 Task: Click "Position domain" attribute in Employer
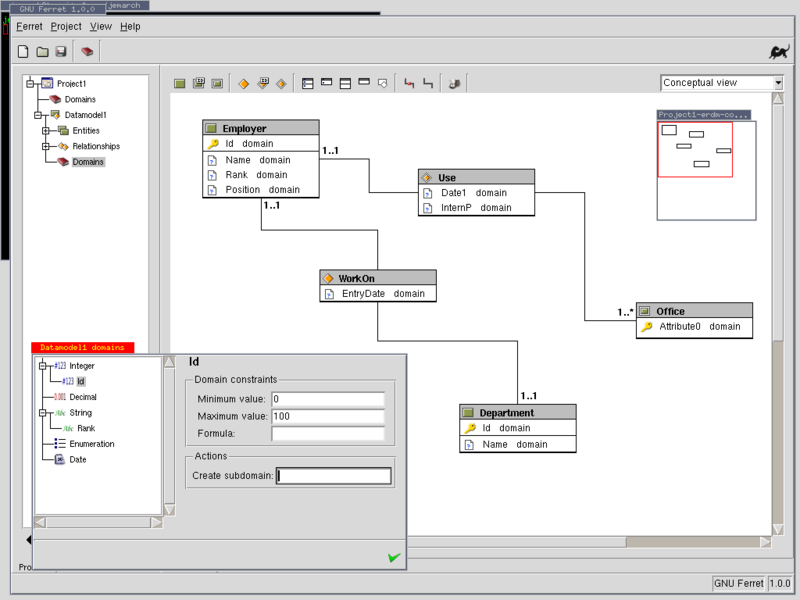click(x=262, y=190)
